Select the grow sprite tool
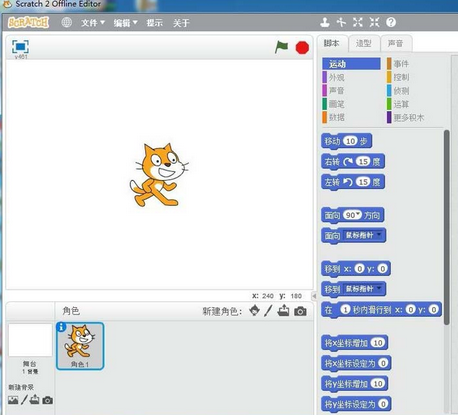 point(358,23)
